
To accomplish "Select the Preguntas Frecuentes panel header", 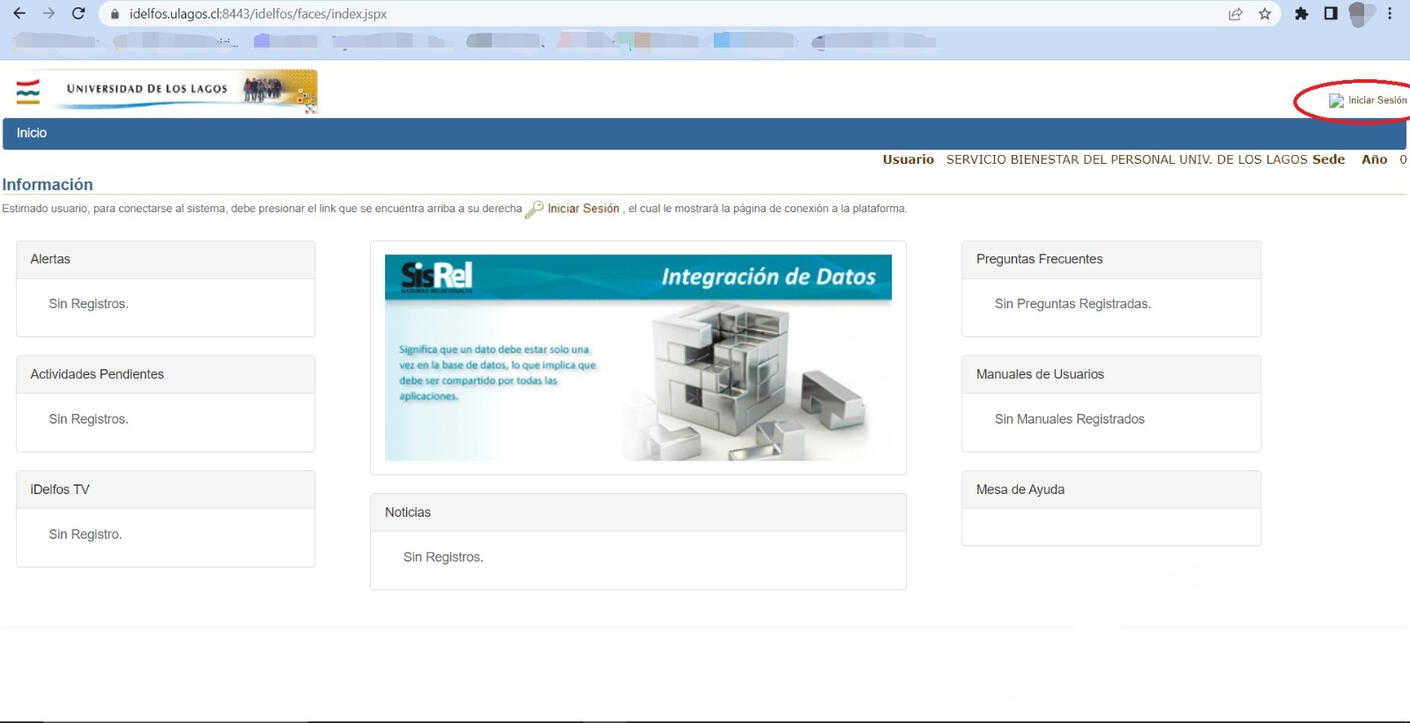I will [1110, 259].
